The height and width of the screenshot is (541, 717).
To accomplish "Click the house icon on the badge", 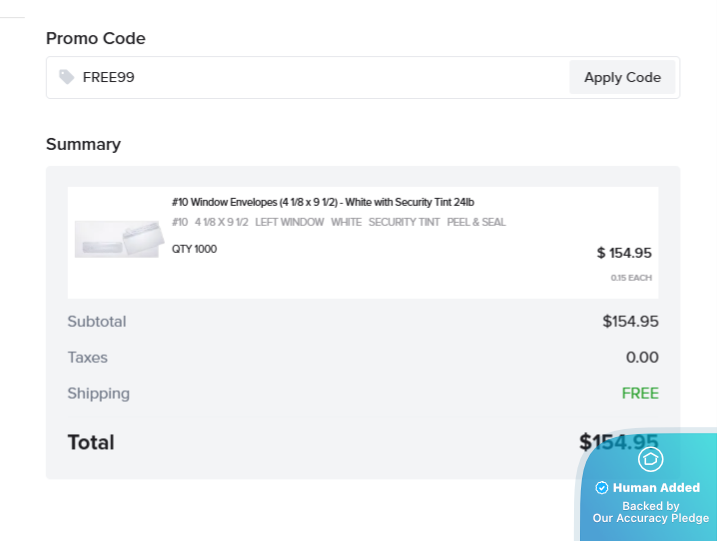I will point(650,459).
